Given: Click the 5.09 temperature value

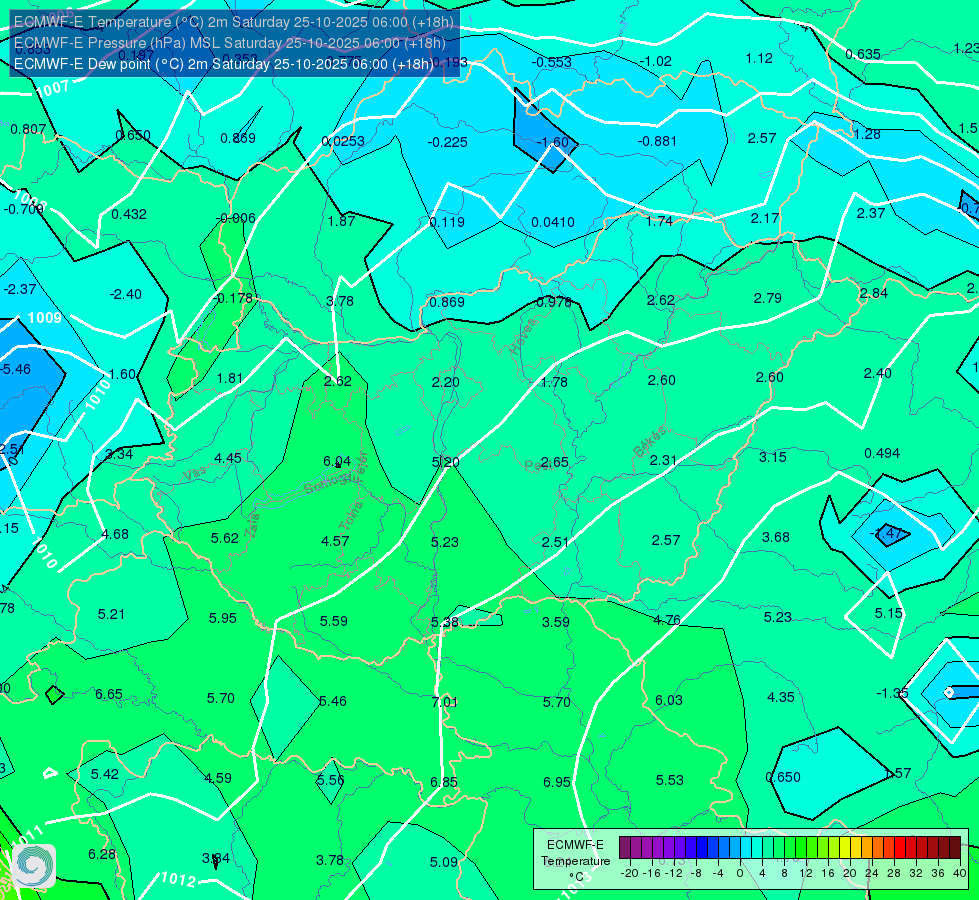Looking at the screenshot, I should pyautogui.click(x=444, y=863).
